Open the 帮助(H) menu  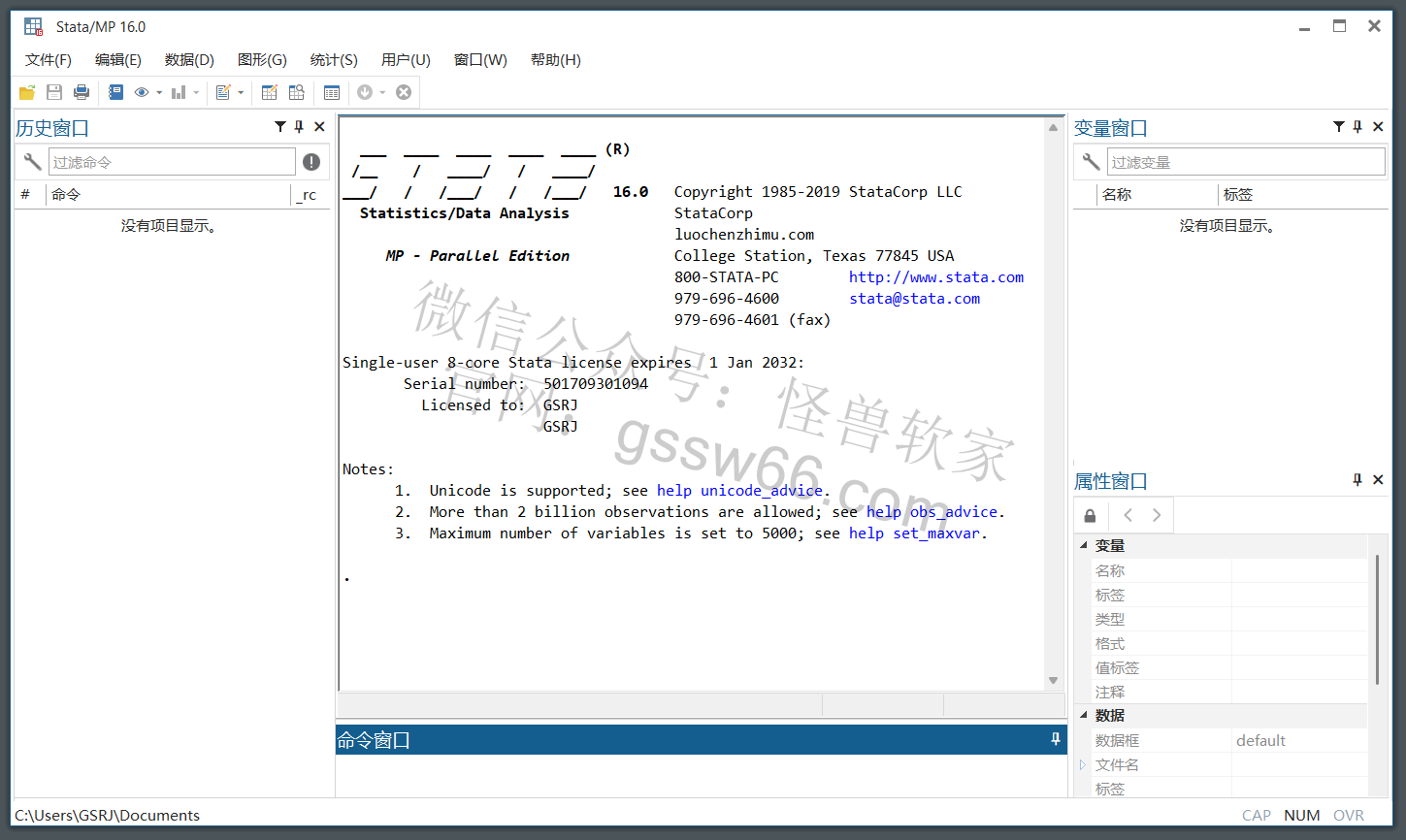556,59
